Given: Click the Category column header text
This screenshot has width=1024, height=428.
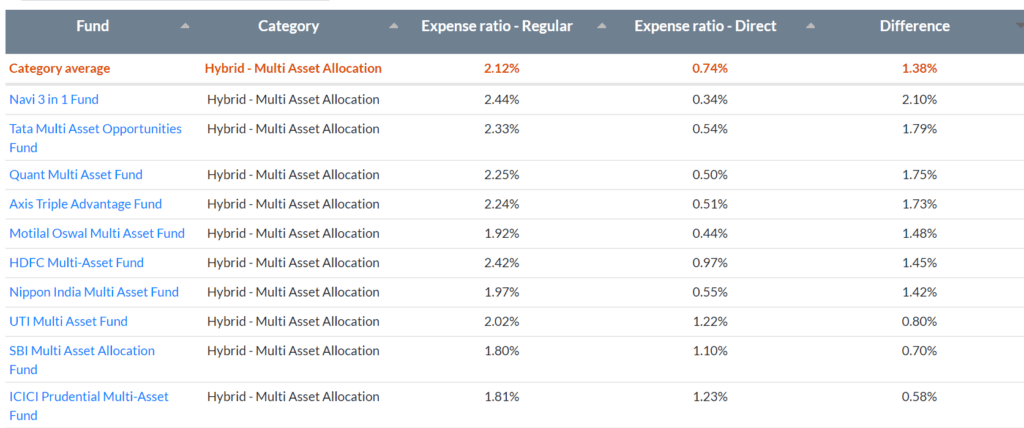Looking at the screenshot, I should point(288,27).
